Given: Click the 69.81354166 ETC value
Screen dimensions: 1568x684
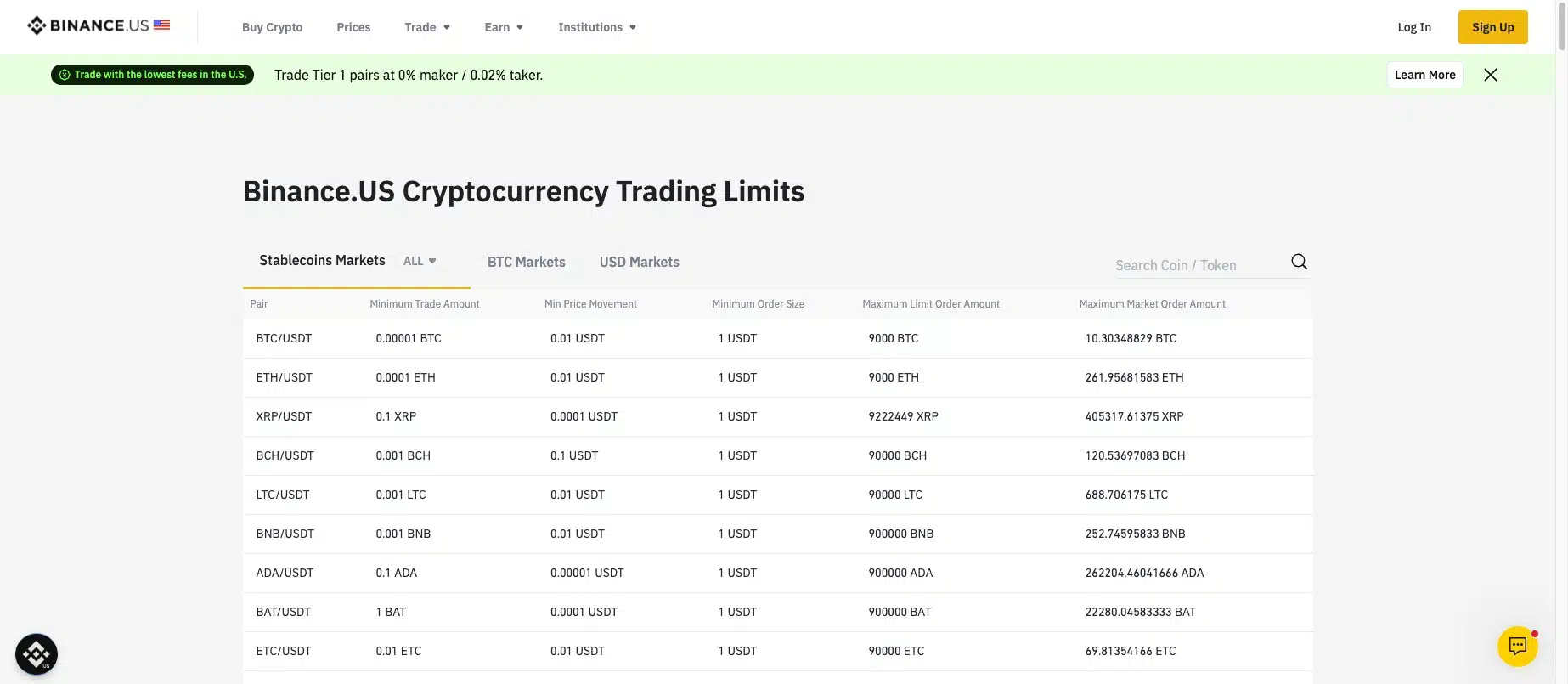Looking at the screenshot, I should (1131, 651).
